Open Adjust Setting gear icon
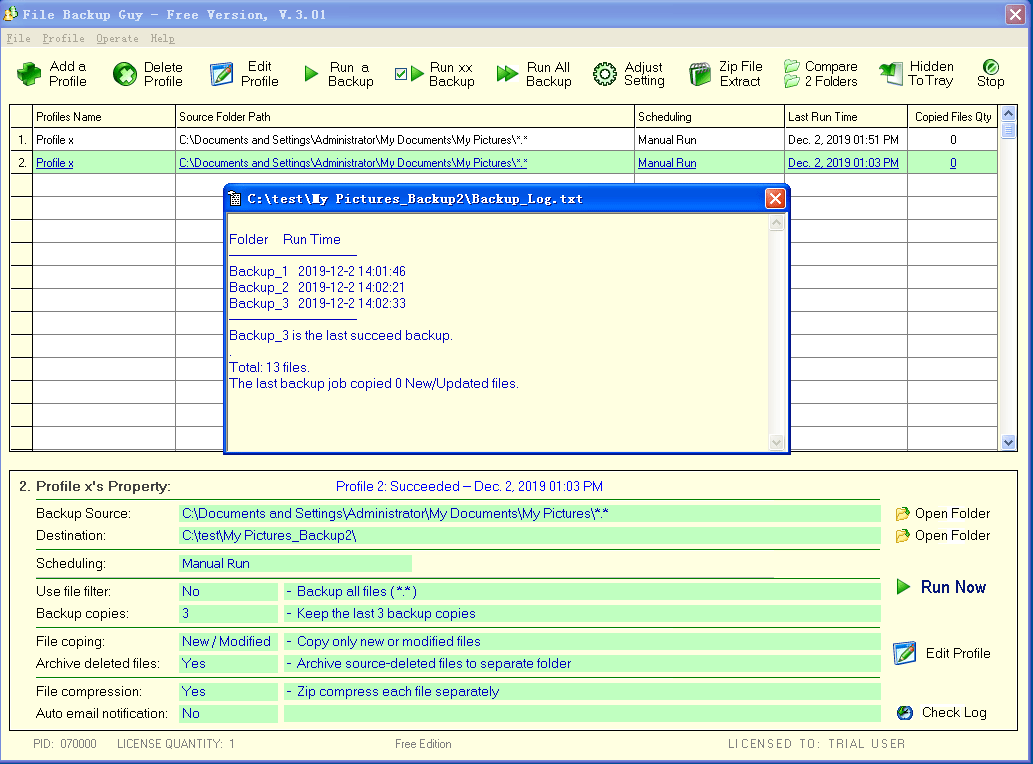Screen dimensions: 1033x764 tap(605, 74)
